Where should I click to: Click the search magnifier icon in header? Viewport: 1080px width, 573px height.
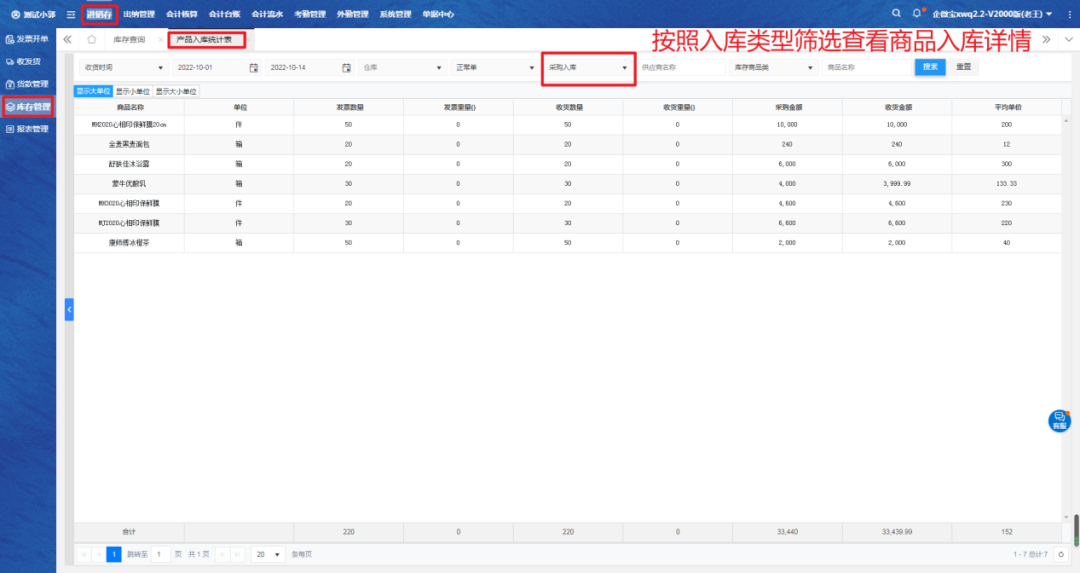895,13
